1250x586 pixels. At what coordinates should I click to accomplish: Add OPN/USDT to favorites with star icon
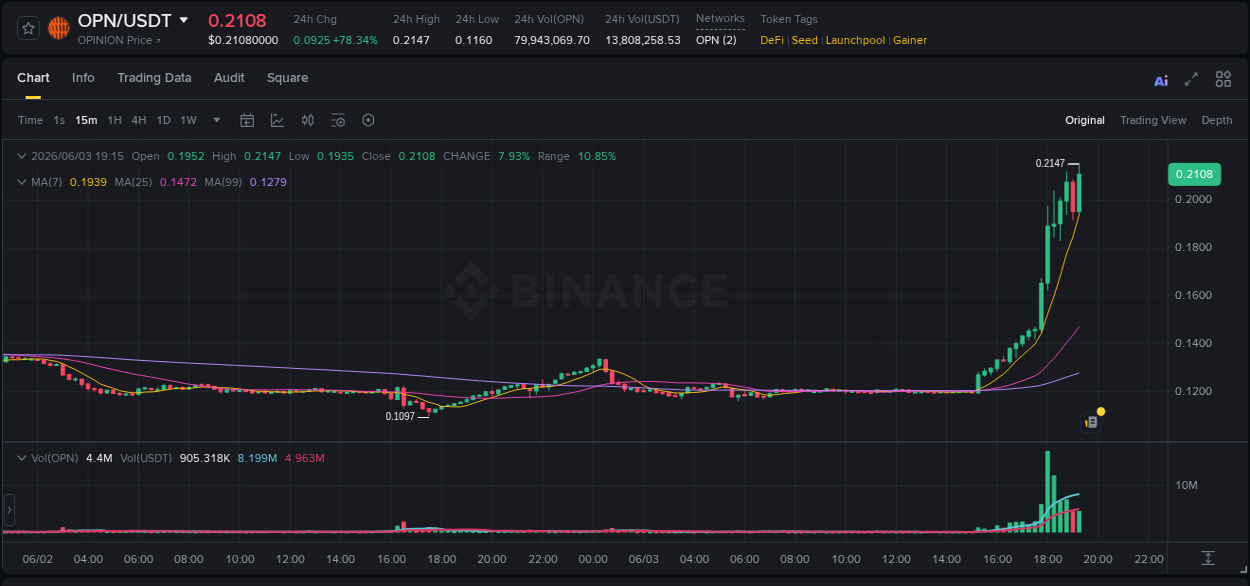[29, 28]
